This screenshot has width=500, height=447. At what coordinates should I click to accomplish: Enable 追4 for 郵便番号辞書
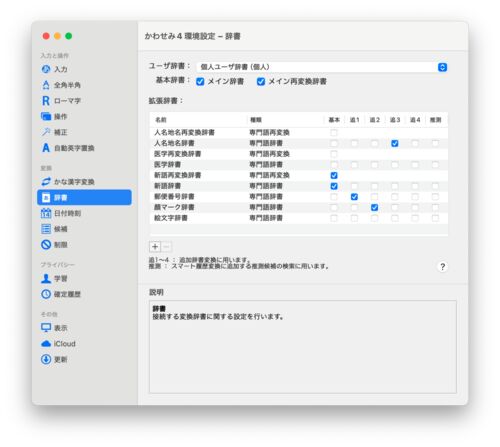pos(415,197)
